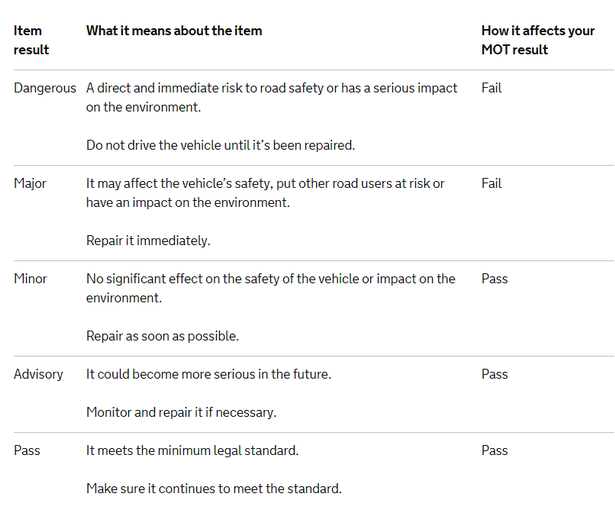Click 'It meets the minimum legal standard.' text

point(192,450)
